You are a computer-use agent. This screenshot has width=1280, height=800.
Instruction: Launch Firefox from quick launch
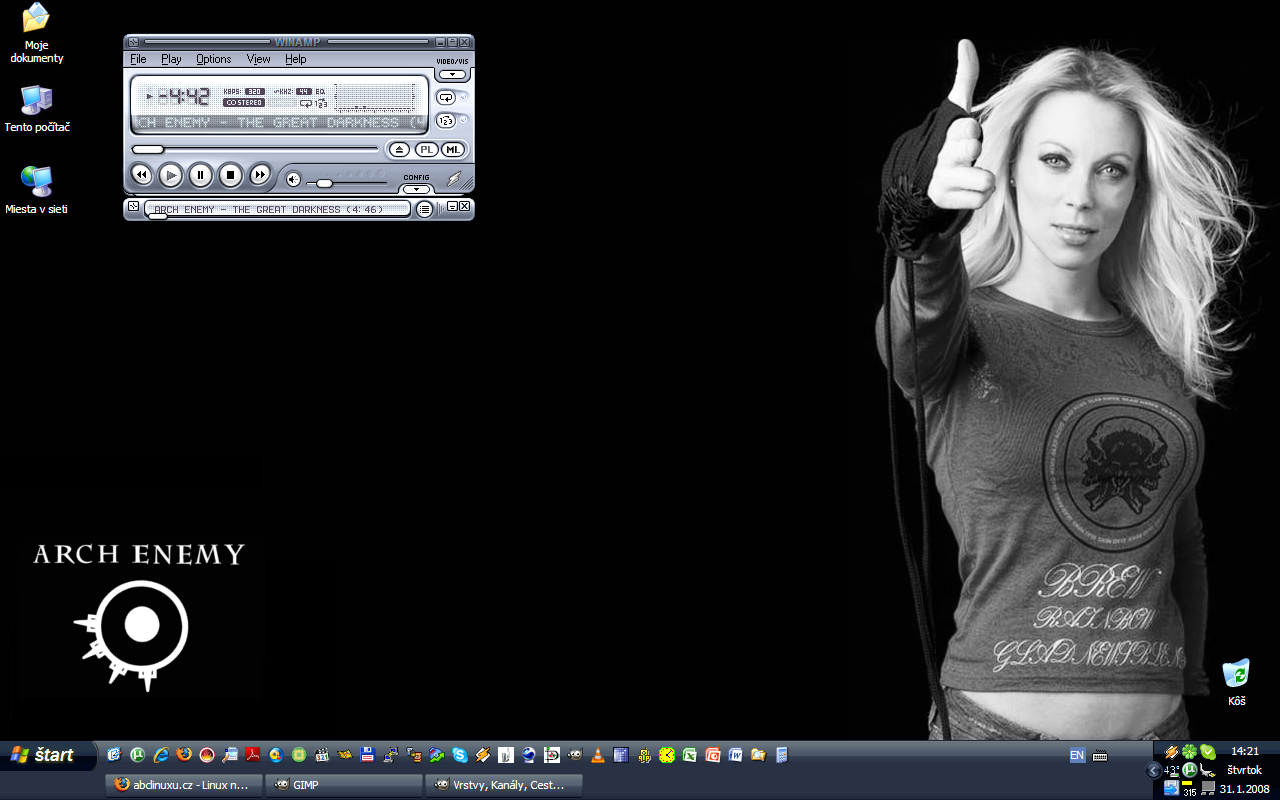184,755
